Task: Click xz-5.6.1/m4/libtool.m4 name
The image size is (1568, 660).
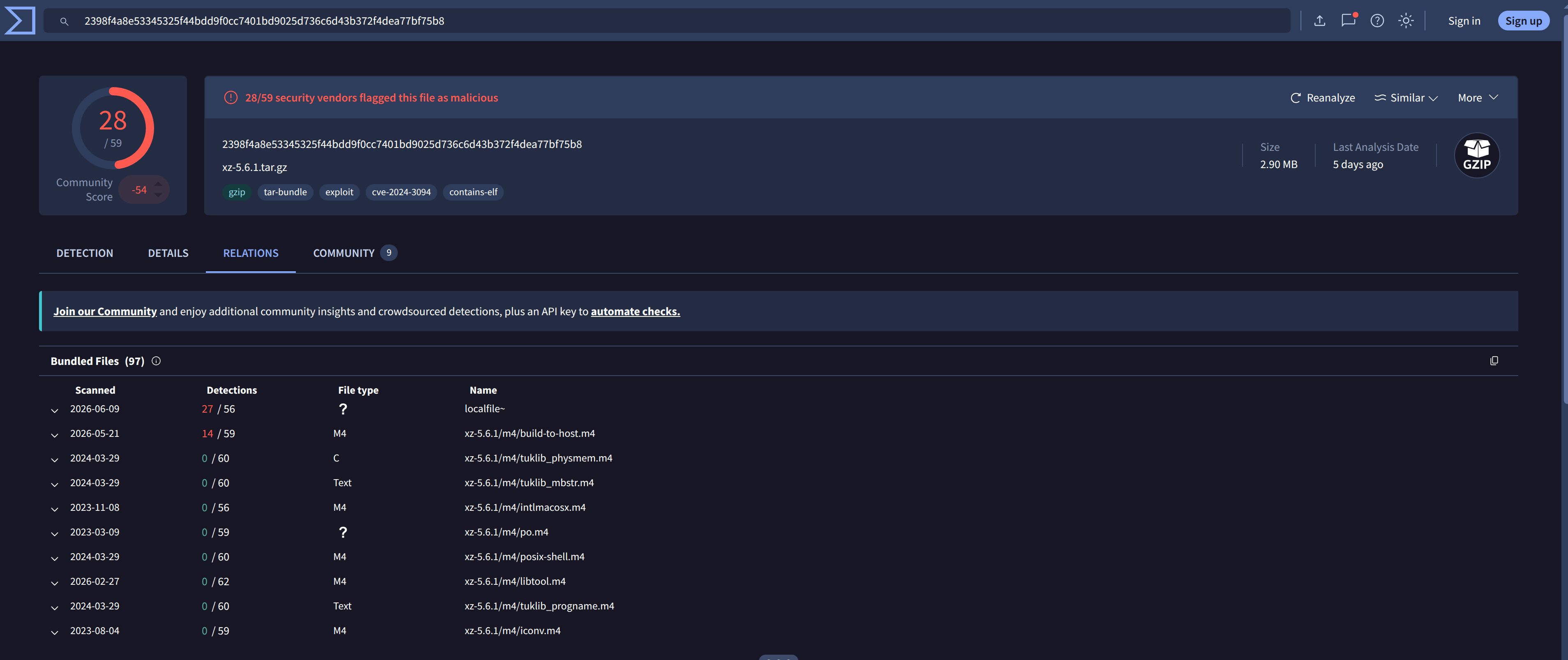Action: (515, 582)
